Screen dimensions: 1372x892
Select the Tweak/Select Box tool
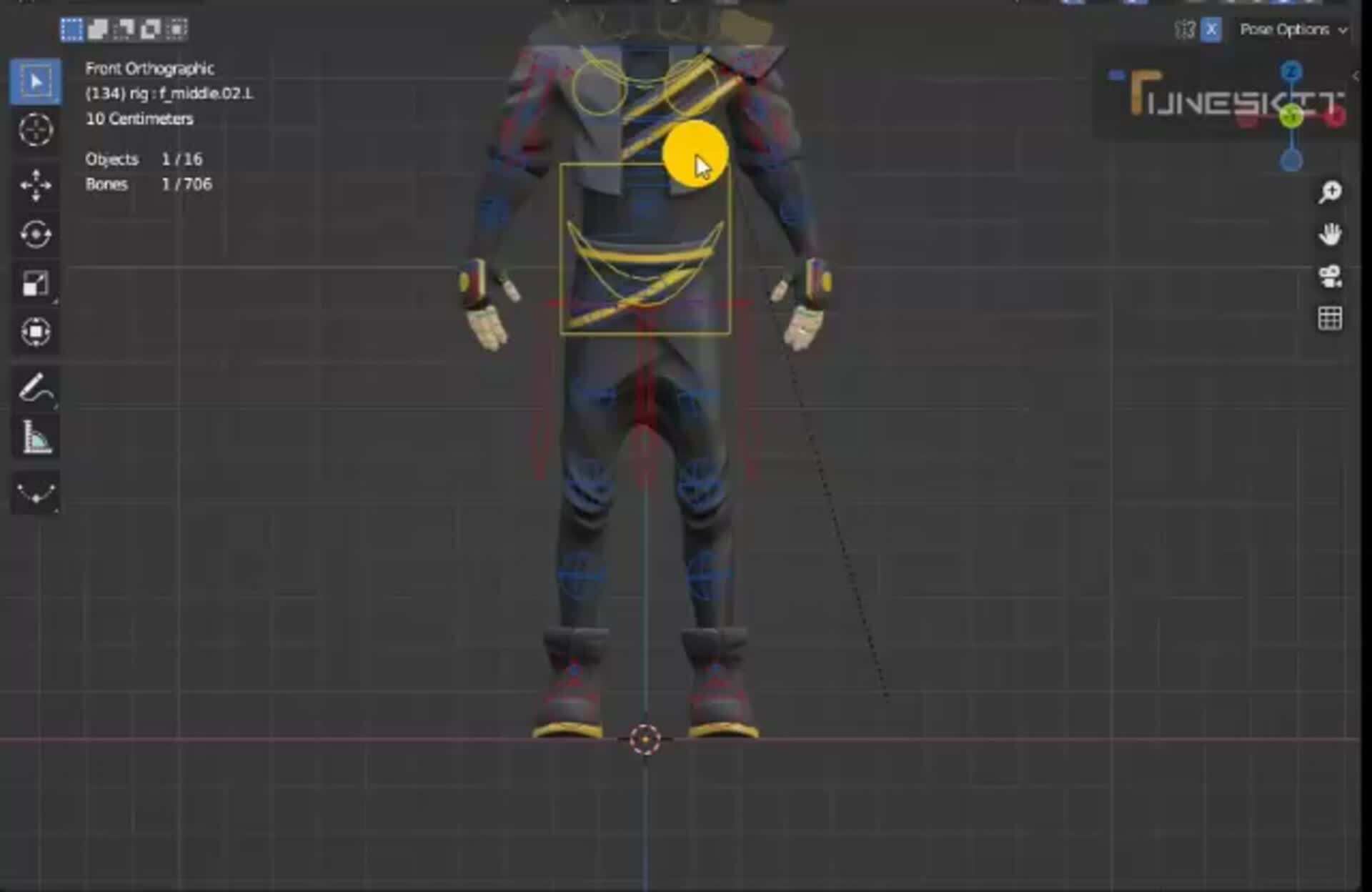click(36, 80)
